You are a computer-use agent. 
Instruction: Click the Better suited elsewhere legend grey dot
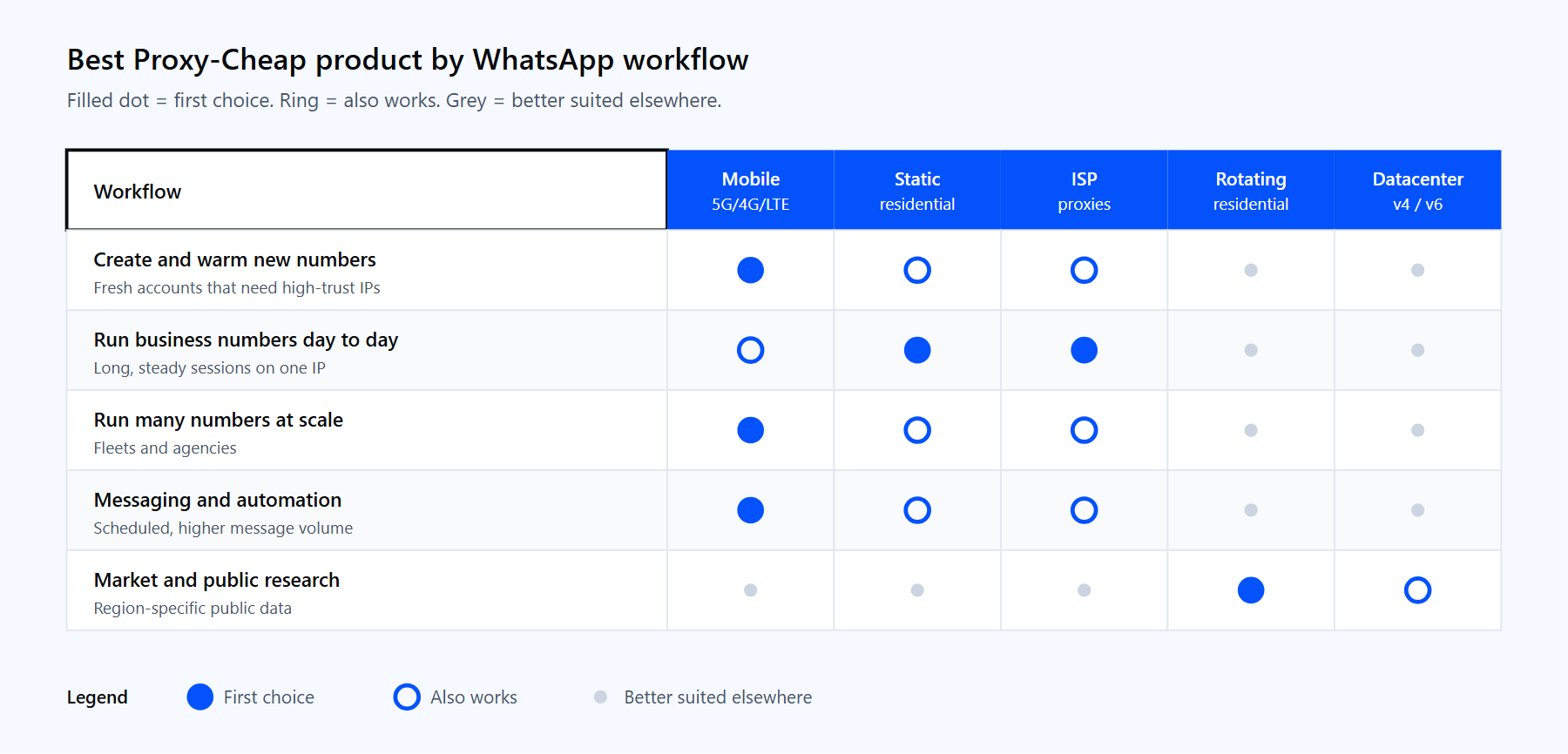[x=600, y=697]
